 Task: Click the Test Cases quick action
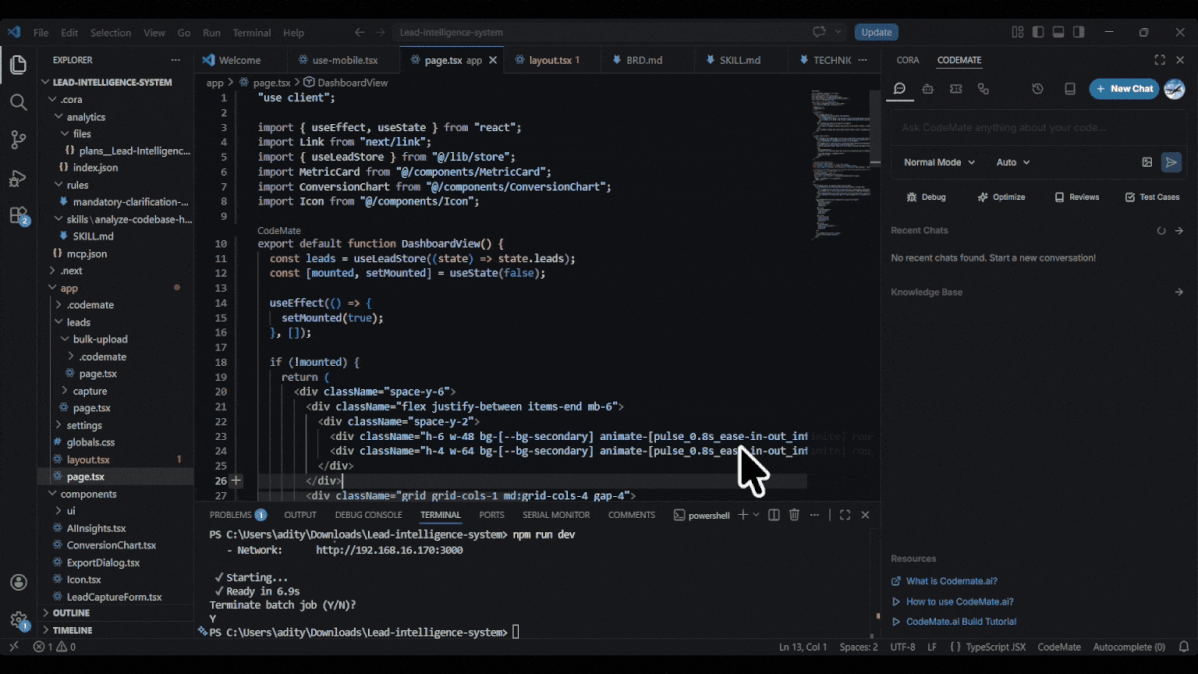[x=1152, y=197]
